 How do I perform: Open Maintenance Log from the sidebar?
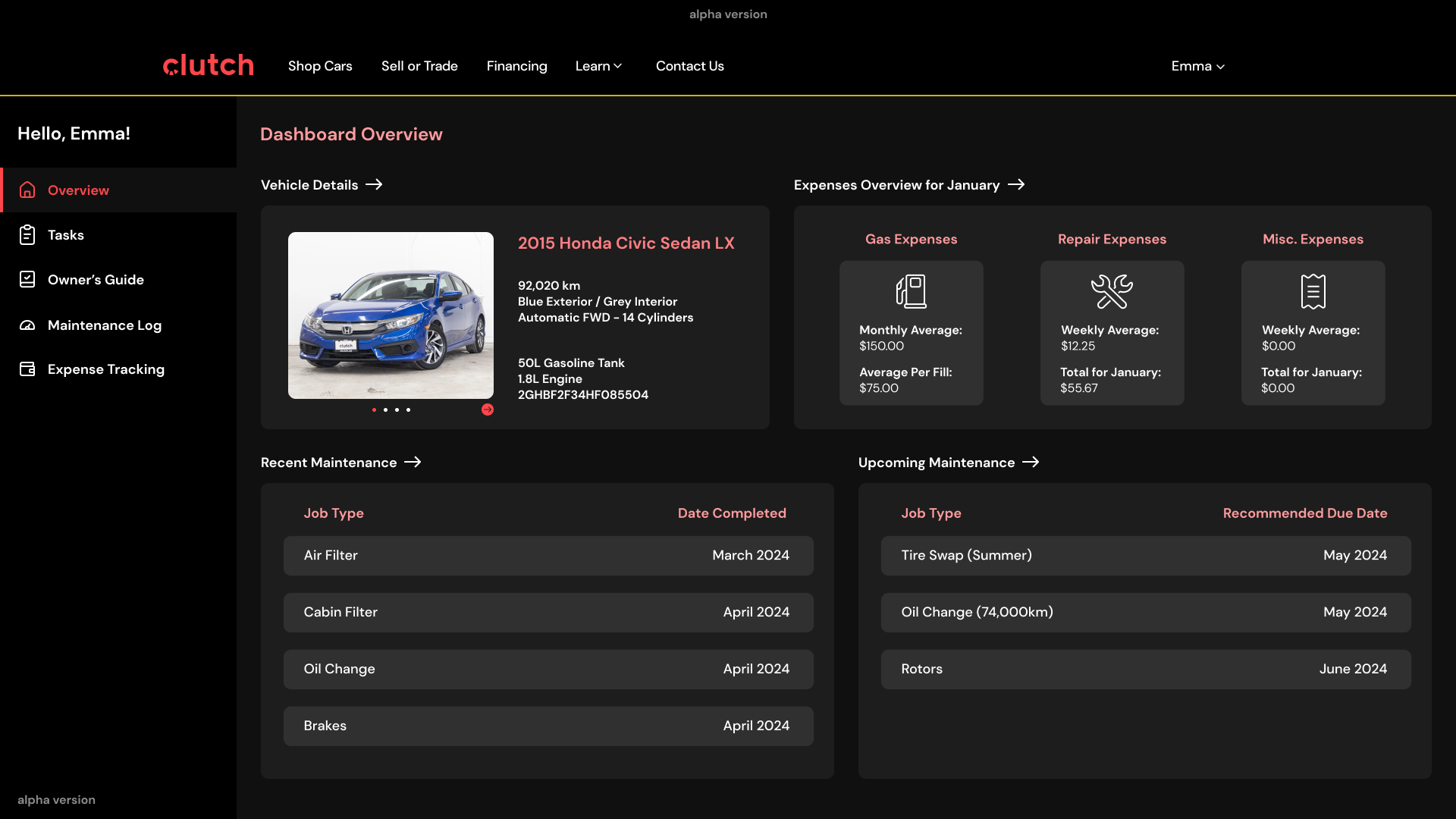coord(118,325)
